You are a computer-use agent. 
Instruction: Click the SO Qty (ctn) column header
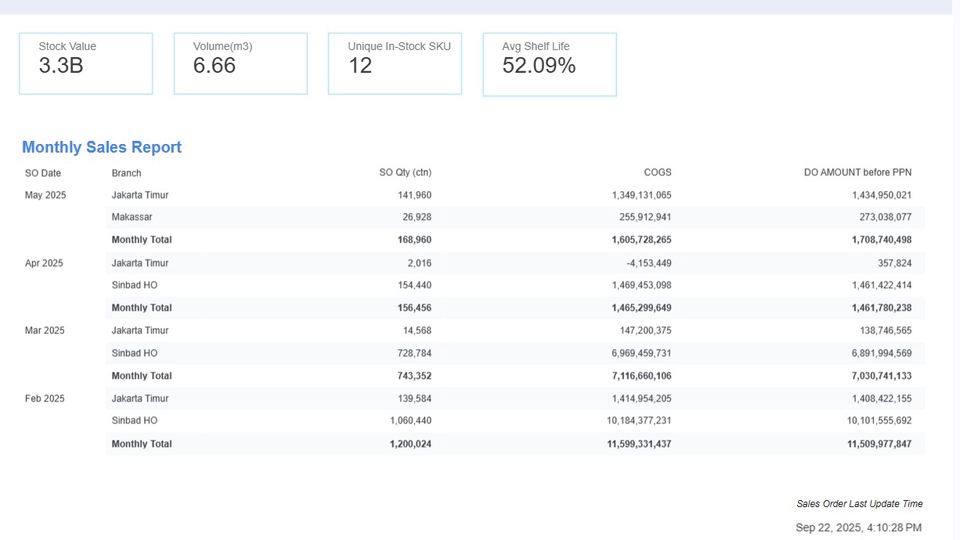tap(405, 173)
